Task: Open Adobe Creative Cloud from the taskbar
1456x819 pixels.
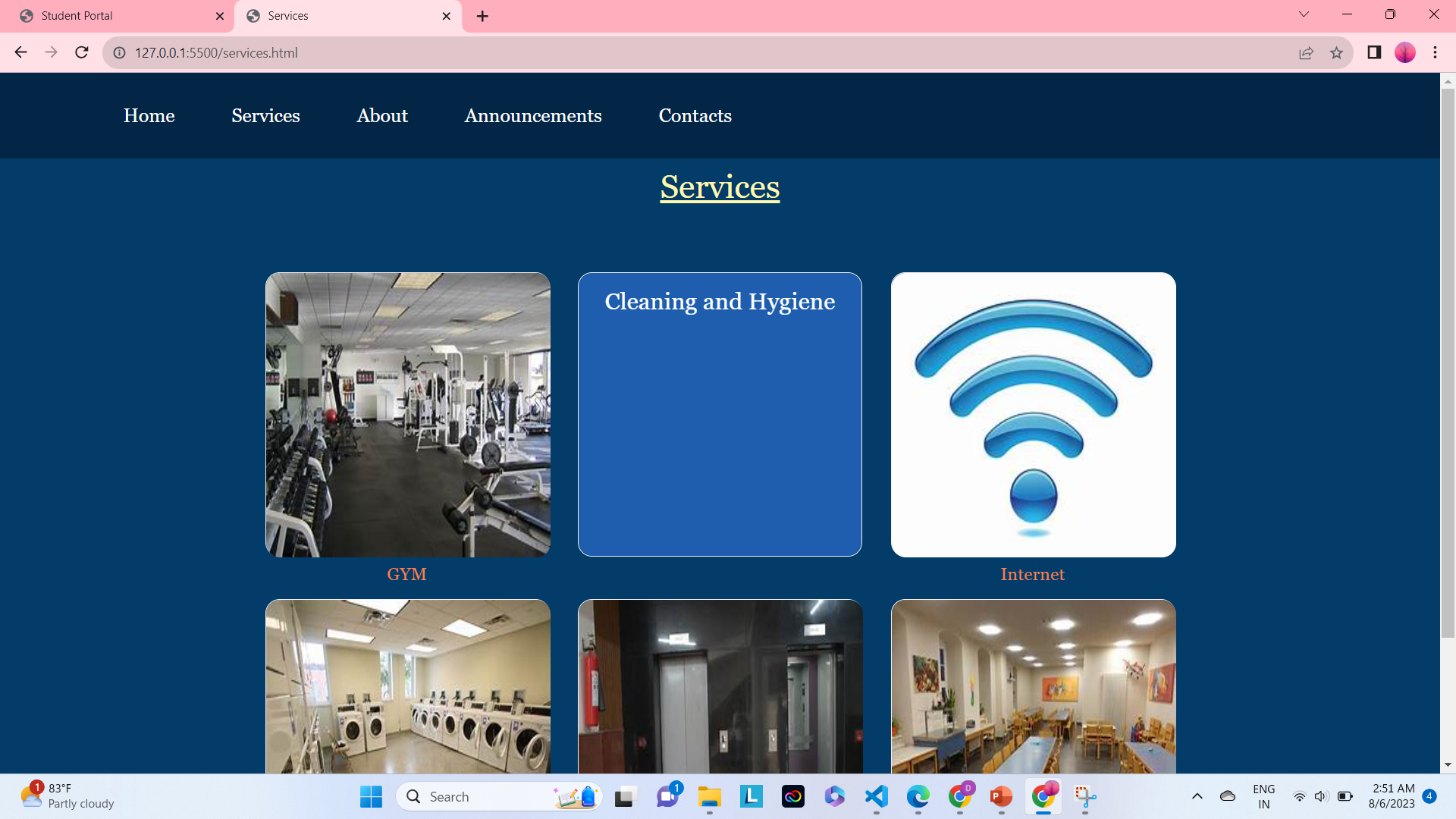Action: point(792,796)
